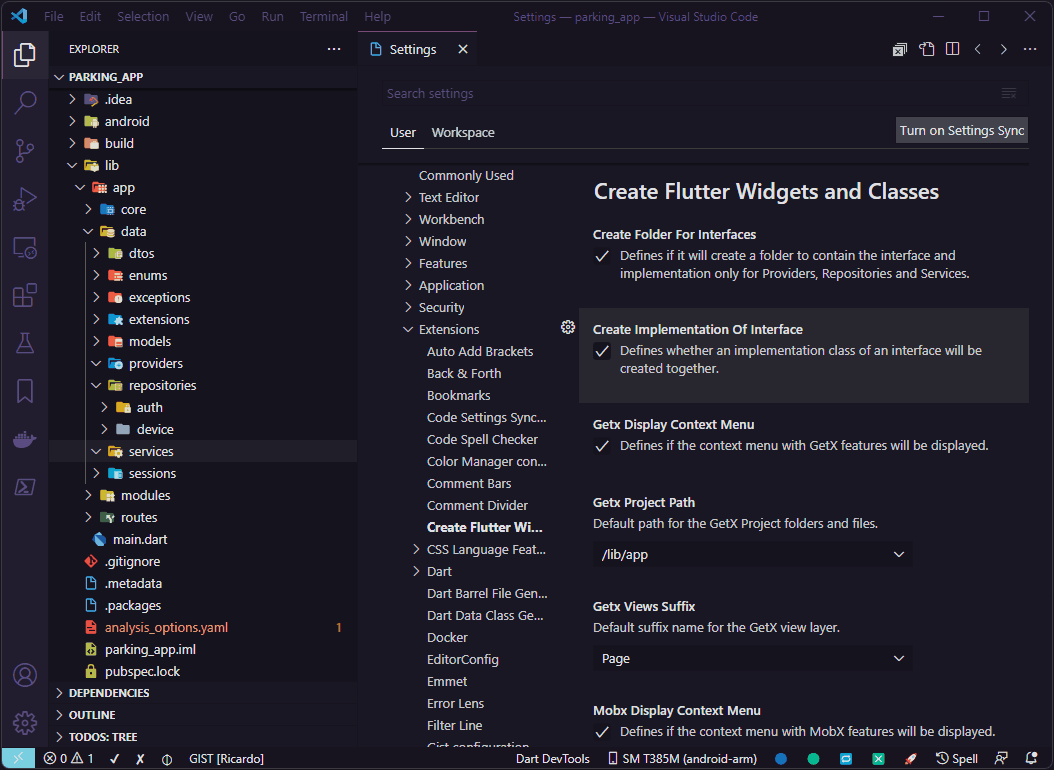Image resolution: width=1054 pixels, height=770 pixels.
Task: Open the Search view in activity bar
Action: click(x=25, y=103)
